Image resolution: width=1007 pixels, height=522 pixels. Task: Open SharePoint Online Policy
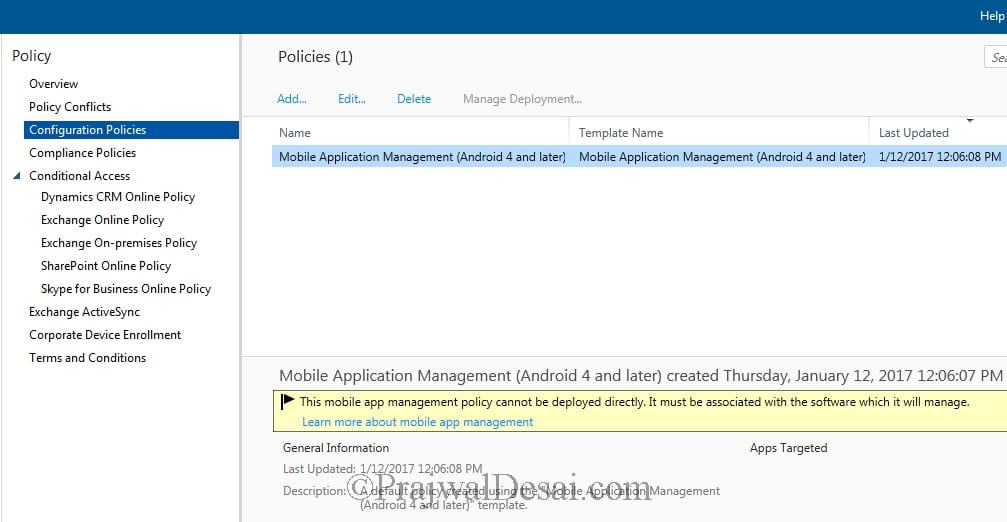[106, 266]
